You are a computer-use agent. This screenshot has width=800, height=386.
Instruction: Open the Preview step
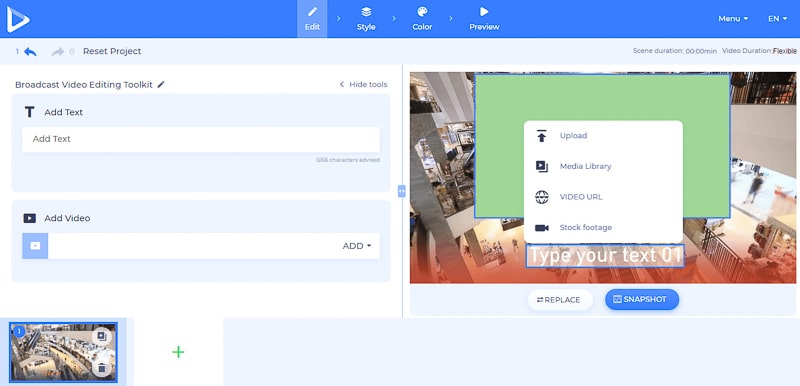[x=484, y=19]
